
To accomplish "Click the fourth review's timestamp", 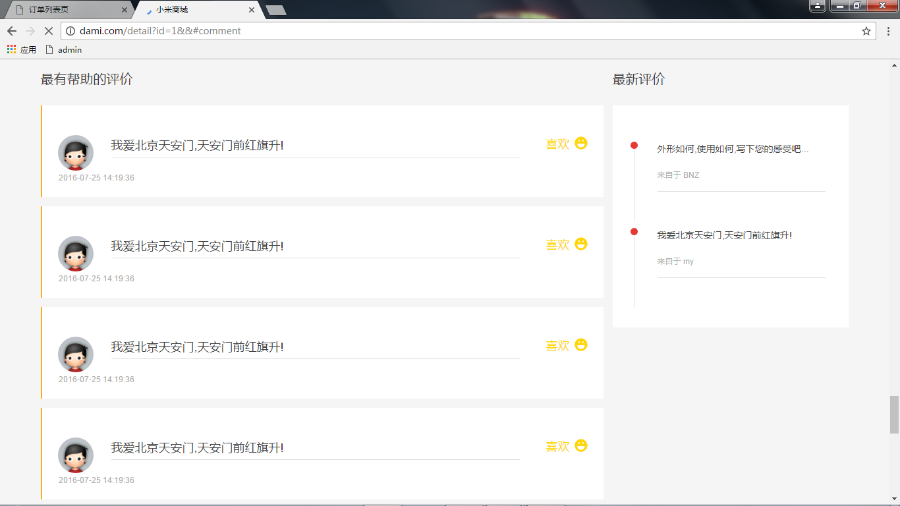I will [x=96, y=480].
